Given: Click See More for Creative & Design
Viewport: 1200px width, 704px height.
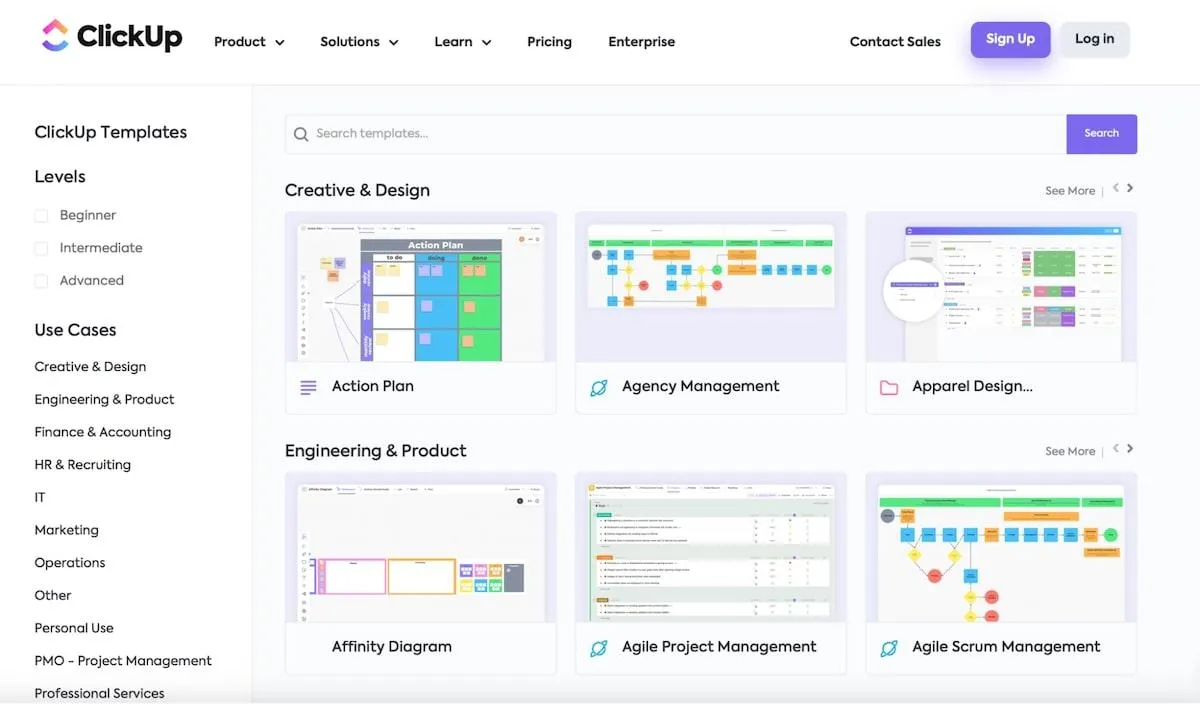Looking at the screenshot, I should [x=1070, y=191].
